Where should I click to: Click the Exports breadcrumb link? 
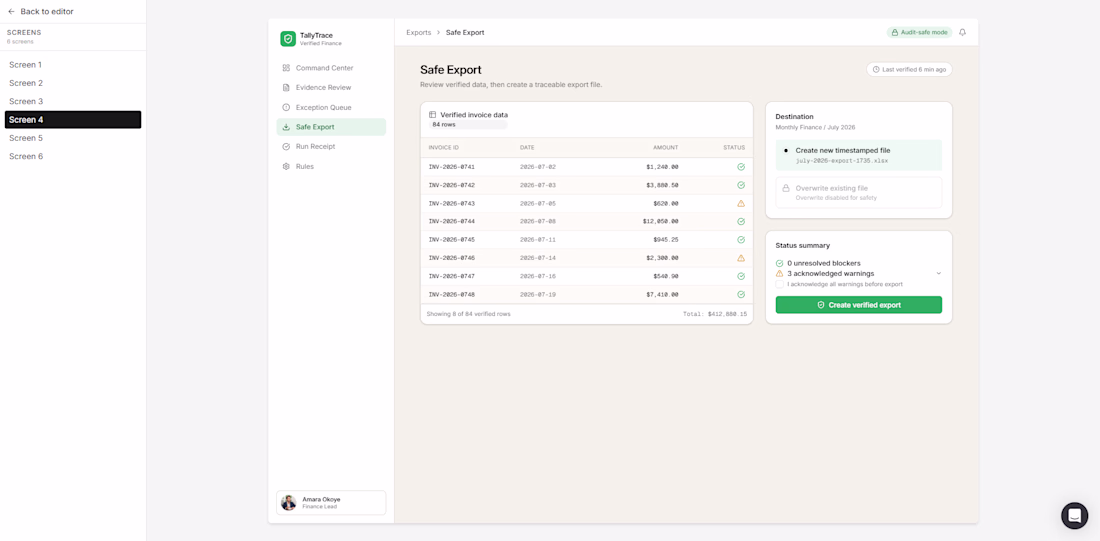tap(419, 32)
